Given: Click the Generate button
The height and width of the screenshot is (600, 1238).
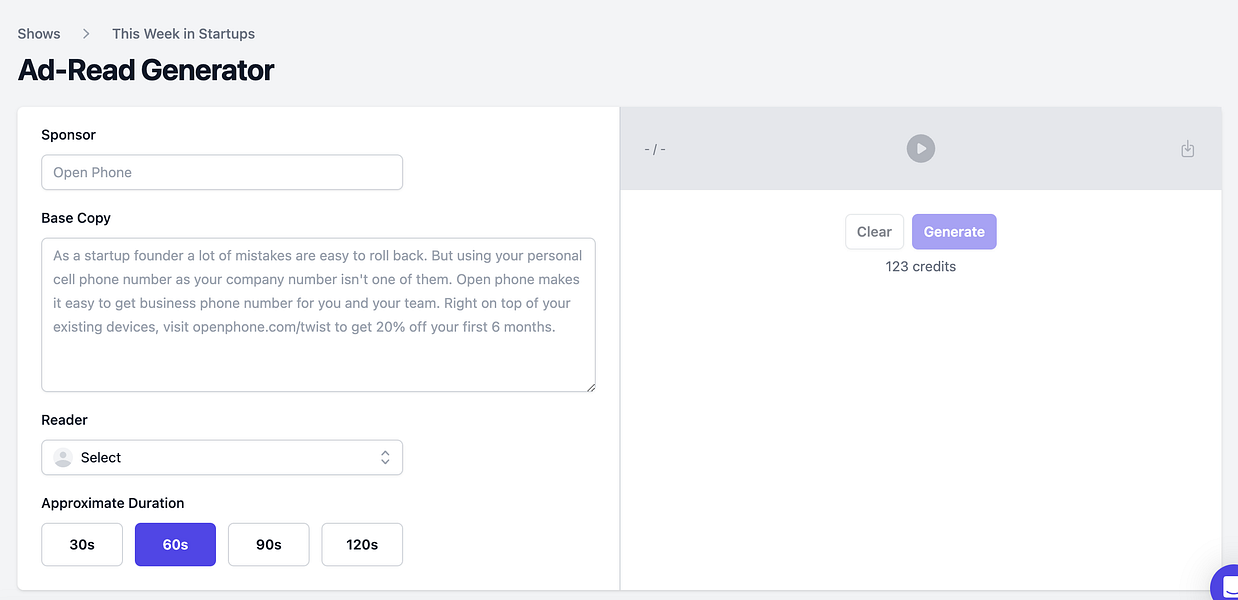Looking at the screenshot, I should point(954,232).
